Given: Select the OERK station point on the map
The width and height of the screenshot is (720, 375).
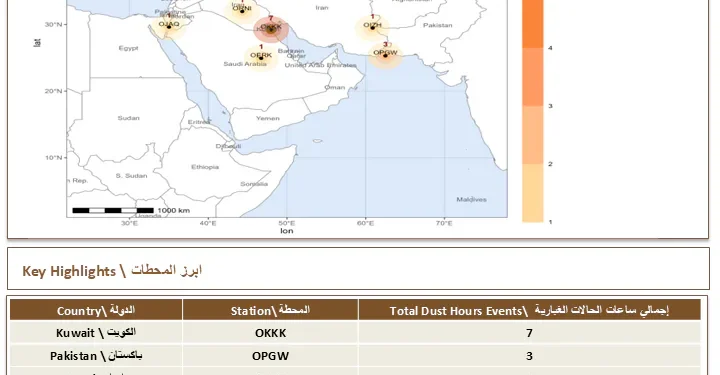Looking at the screenshot, I should click(x=261, y=58).
